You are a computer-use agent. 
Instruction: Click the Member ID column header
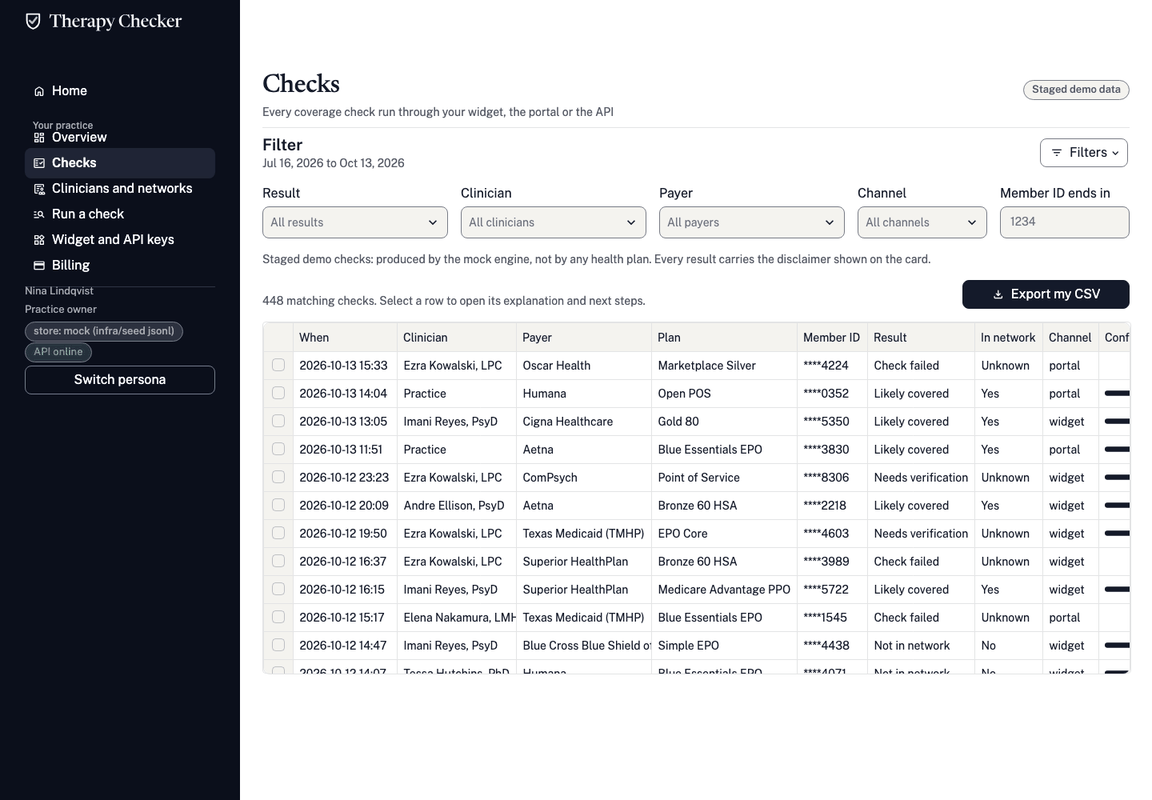pos(831,338)
